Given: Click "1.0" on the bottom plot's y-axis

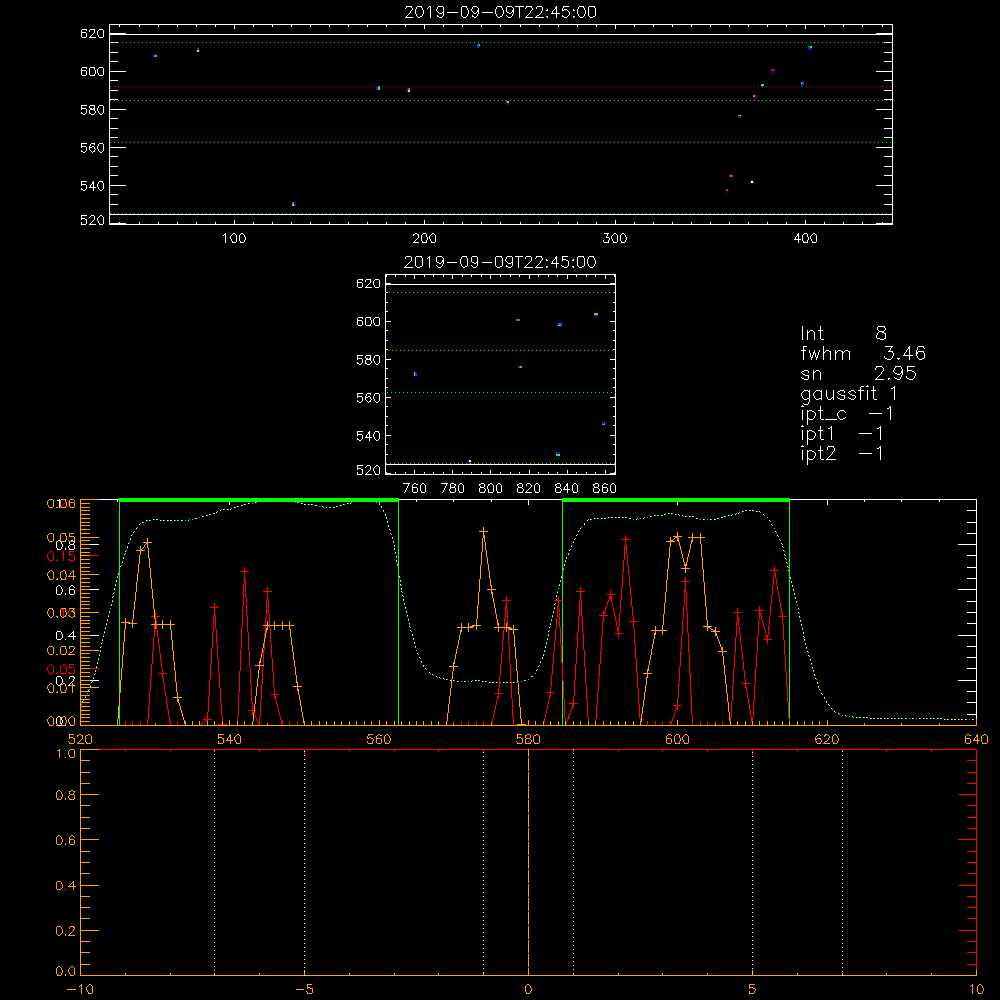Looking at the screenshot, I should pos(66,754).
